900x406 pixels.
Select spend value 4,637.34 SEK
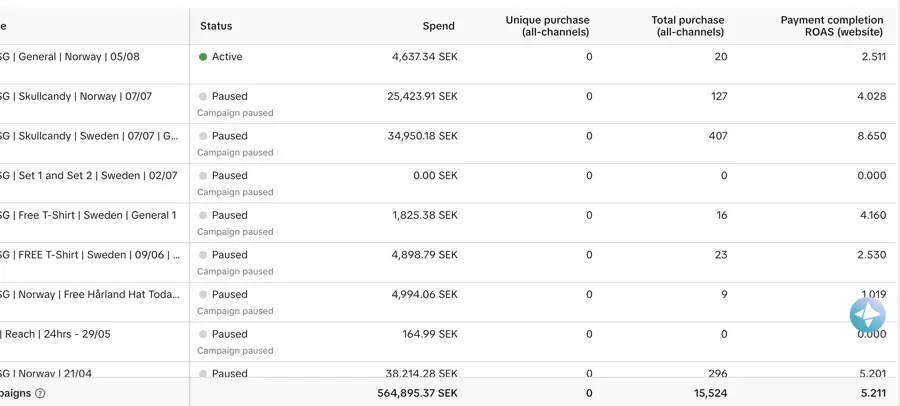pyautogui.click(x=425, y=57)
